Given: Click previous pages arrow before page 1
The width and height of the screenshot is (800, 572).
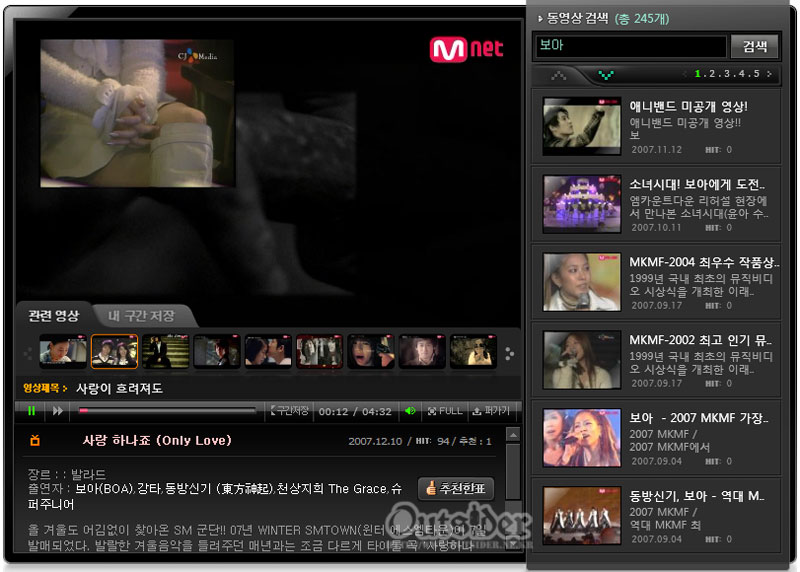Looking at the screenshot, I should (x=685, y=74).
